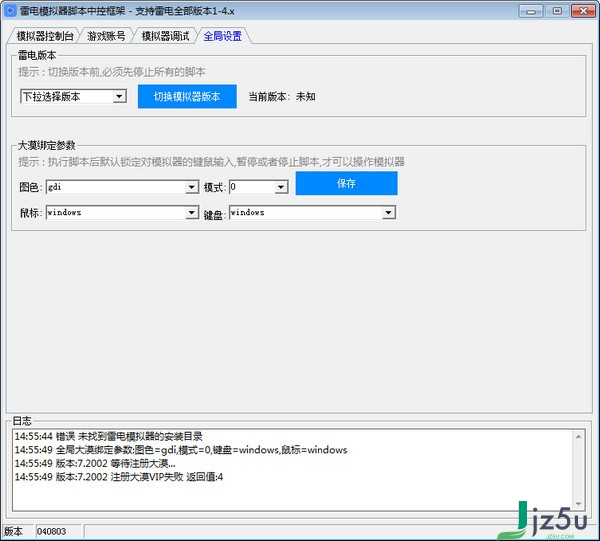The width and height of the screenshot is (600, 541).
Task: Select log line 错误 未找到雷电模拟器的安装目录
Action: 108,436
